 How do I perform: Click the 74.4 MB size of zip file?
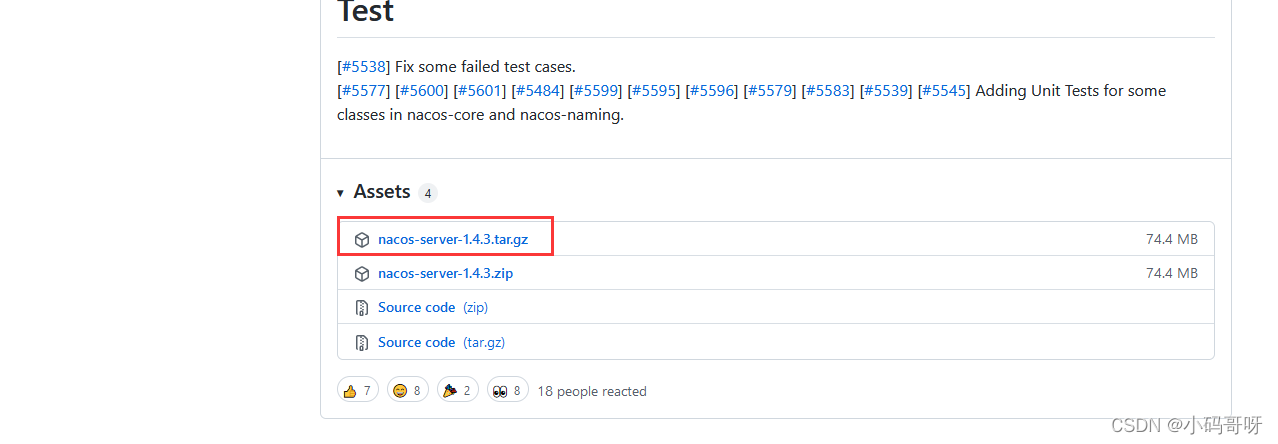pos(1172,274)
